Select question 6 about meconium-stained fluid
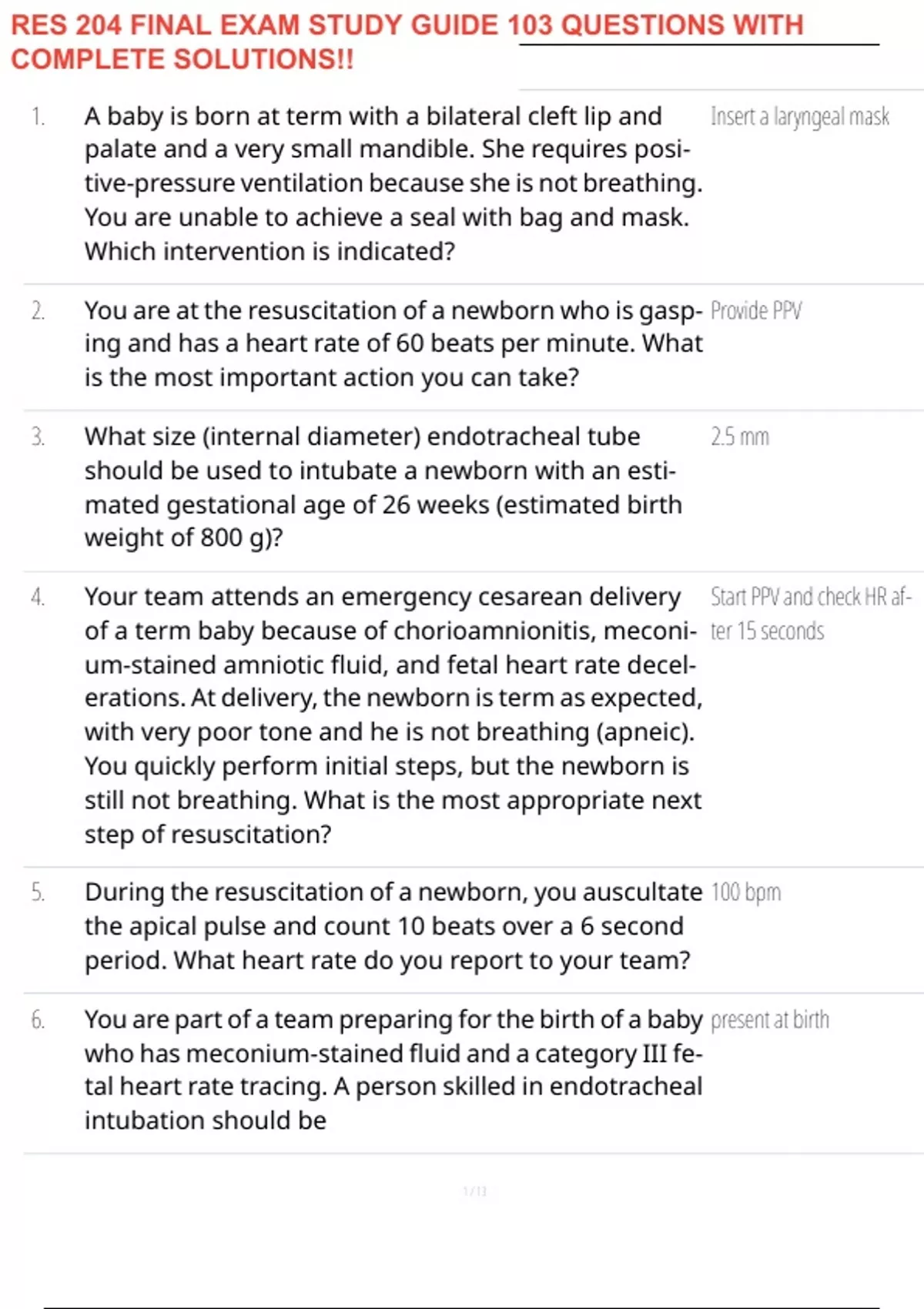This screenshot has width=924, height=1309. click(393, 1070)
